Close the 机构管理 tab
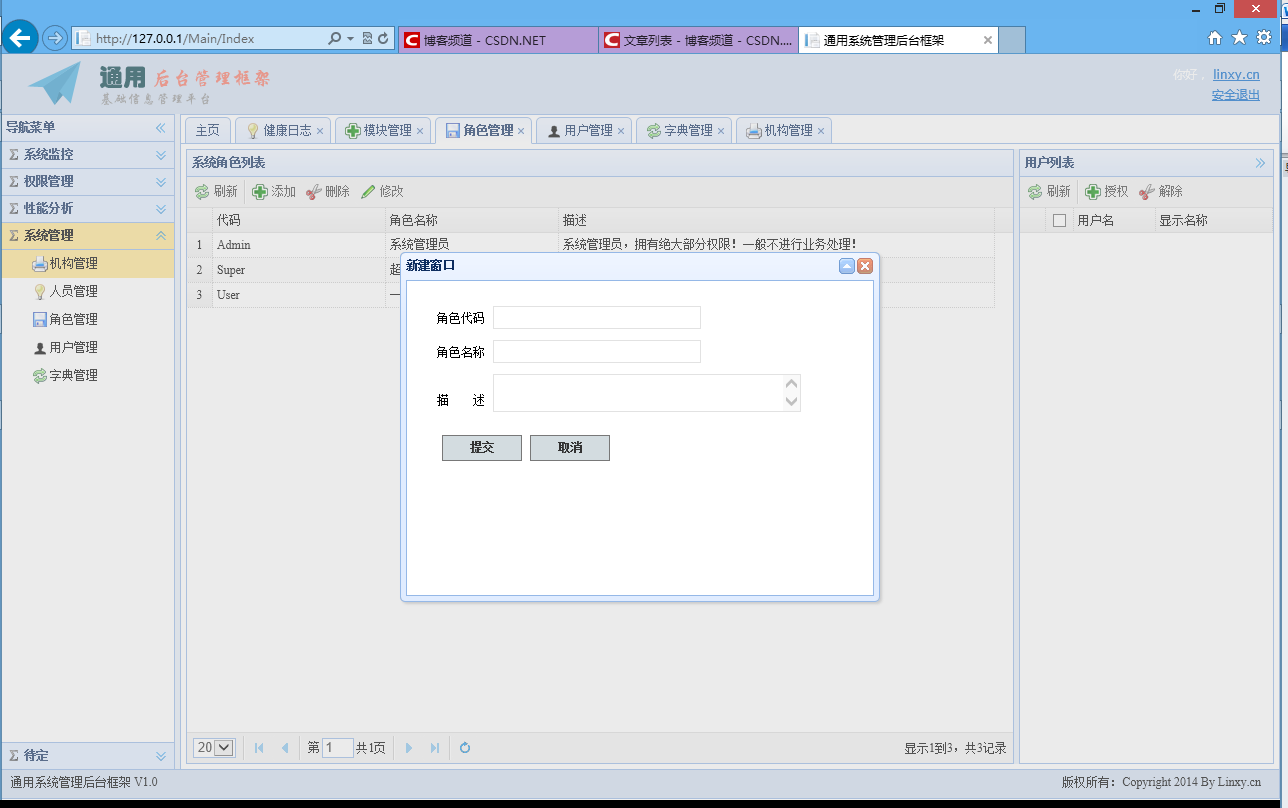Image resolution: width=1288 pixels, height=808 pixels. (821, 131)
